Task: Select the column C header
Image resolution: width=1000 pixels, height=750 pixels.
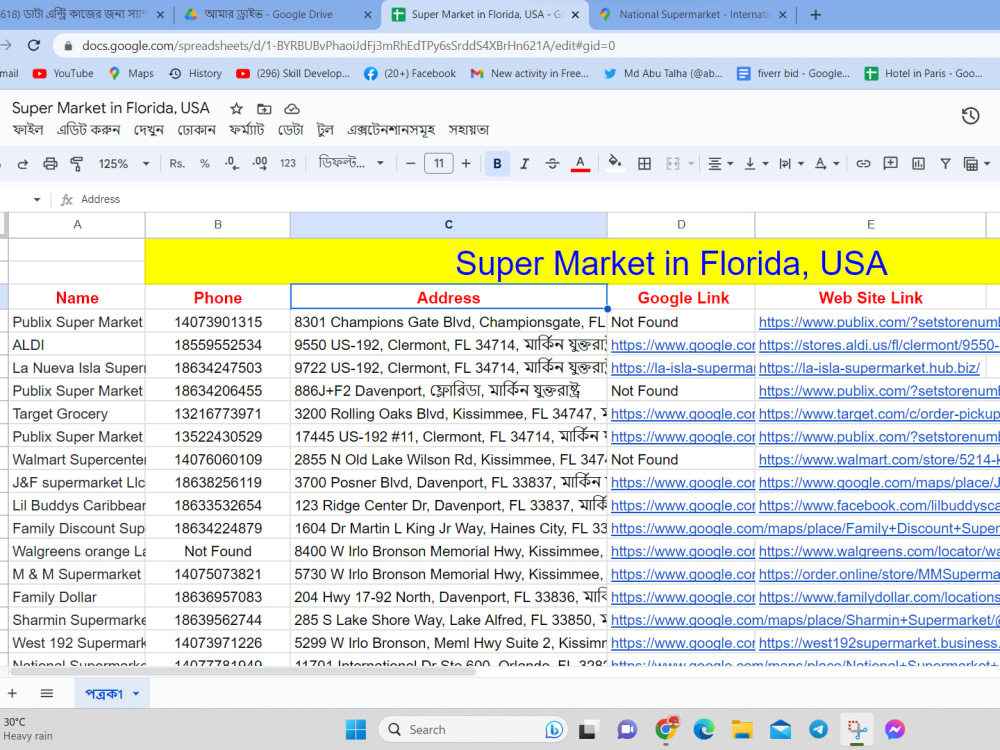Action: pos(448,224)
